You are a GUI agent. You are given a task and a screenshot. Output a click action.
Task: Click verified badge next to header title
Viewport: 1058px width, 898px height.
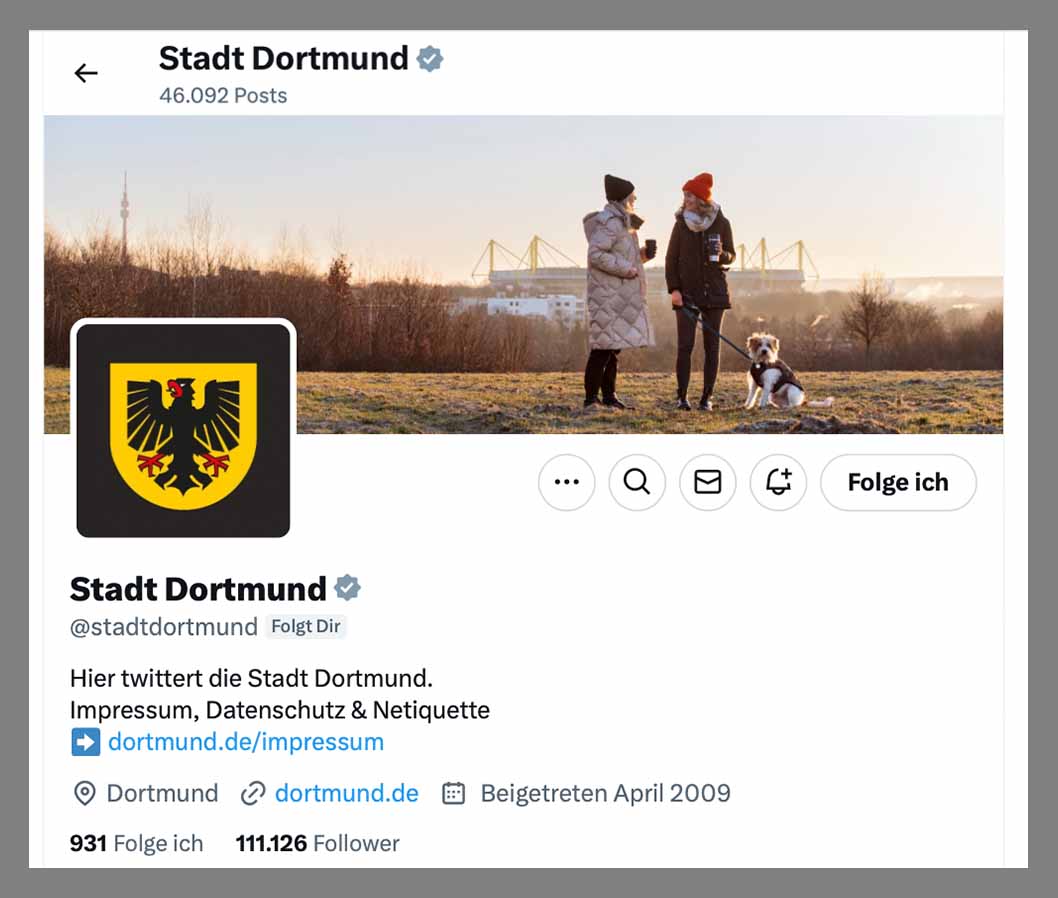430,59
